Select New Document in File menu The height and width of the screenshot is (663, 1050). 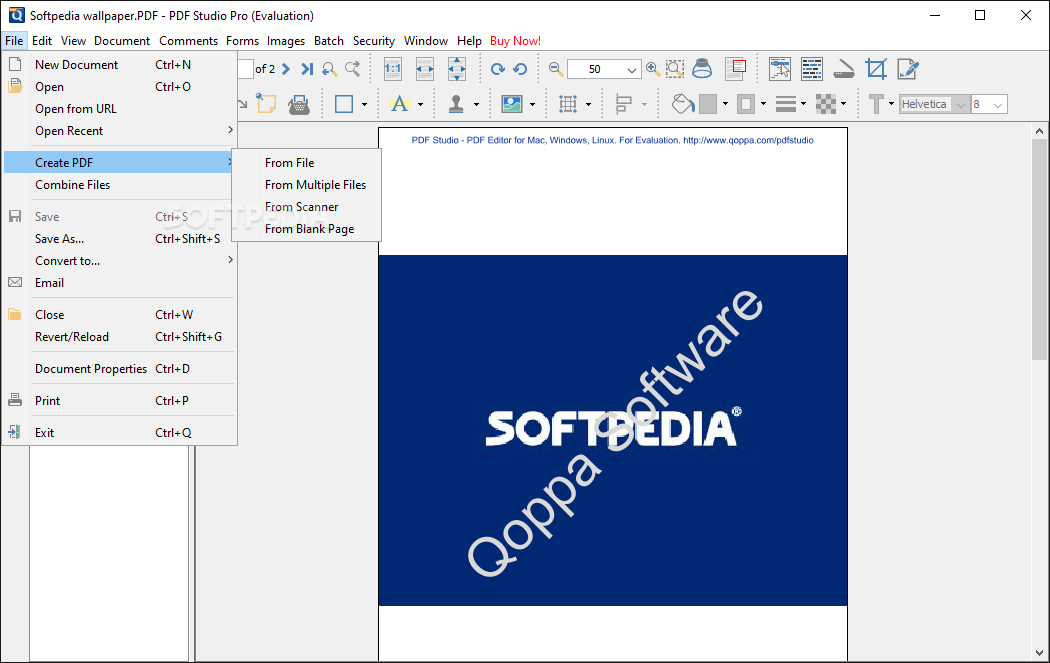(120, 65)
